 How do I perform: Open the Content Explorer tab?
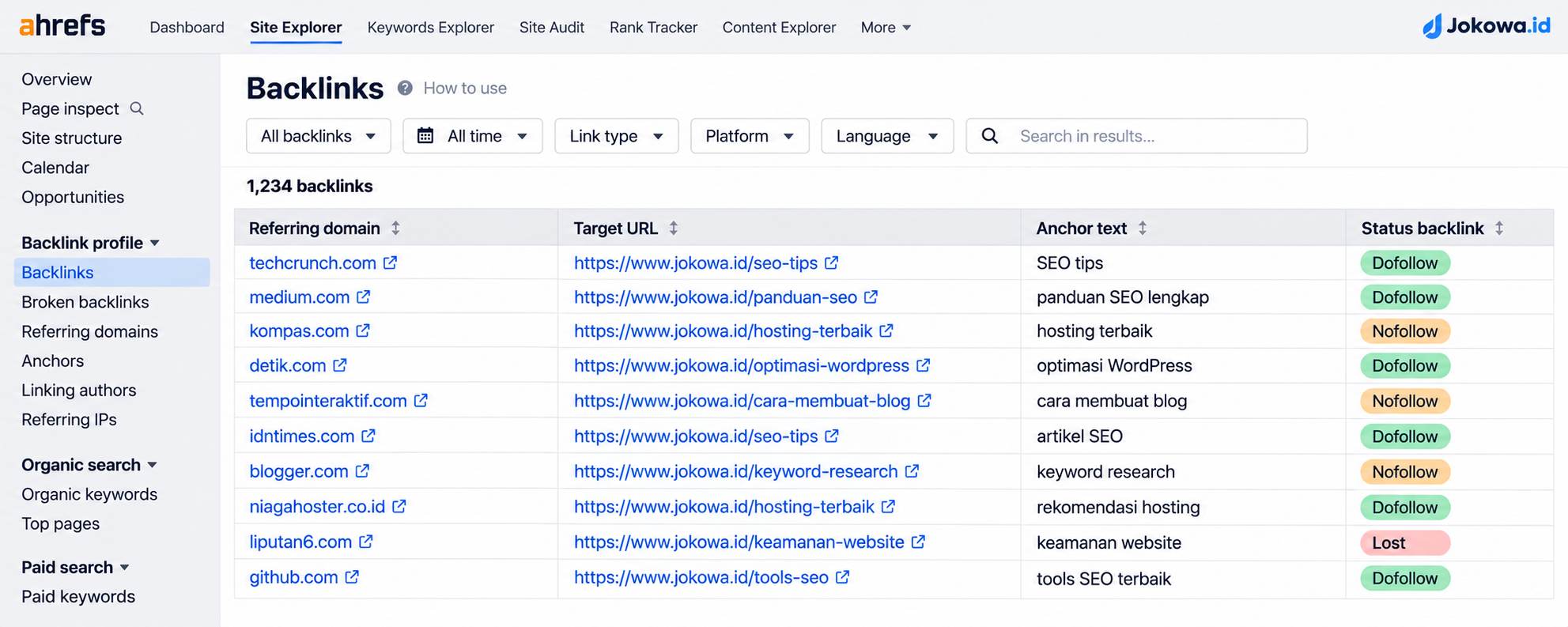pos(779,27)
